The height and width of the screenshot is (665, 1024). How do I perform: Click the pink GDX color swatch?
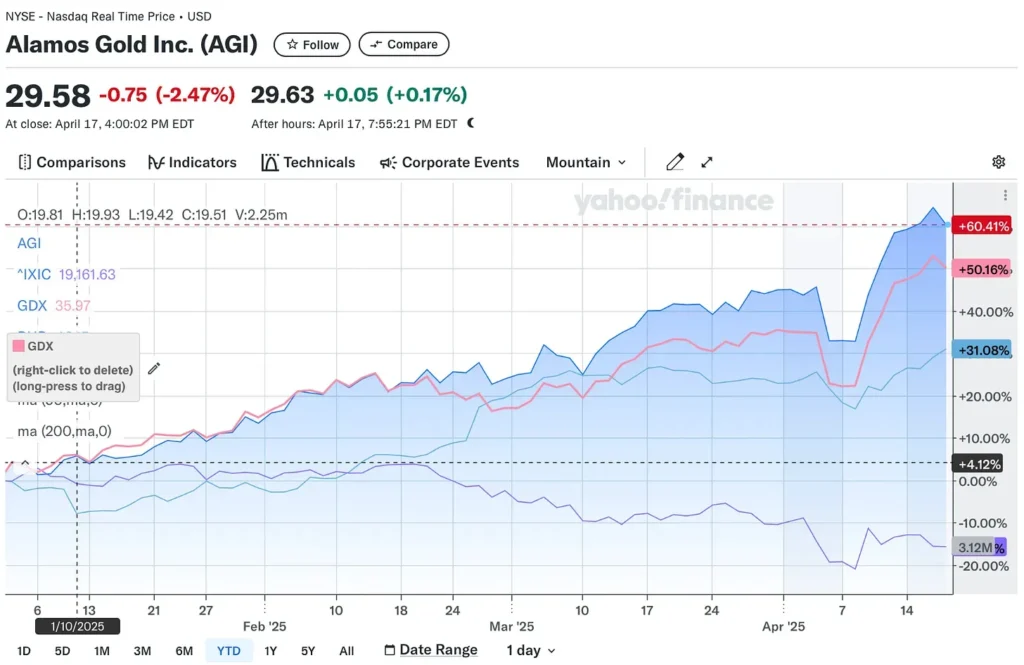click(x=17, y=346)
